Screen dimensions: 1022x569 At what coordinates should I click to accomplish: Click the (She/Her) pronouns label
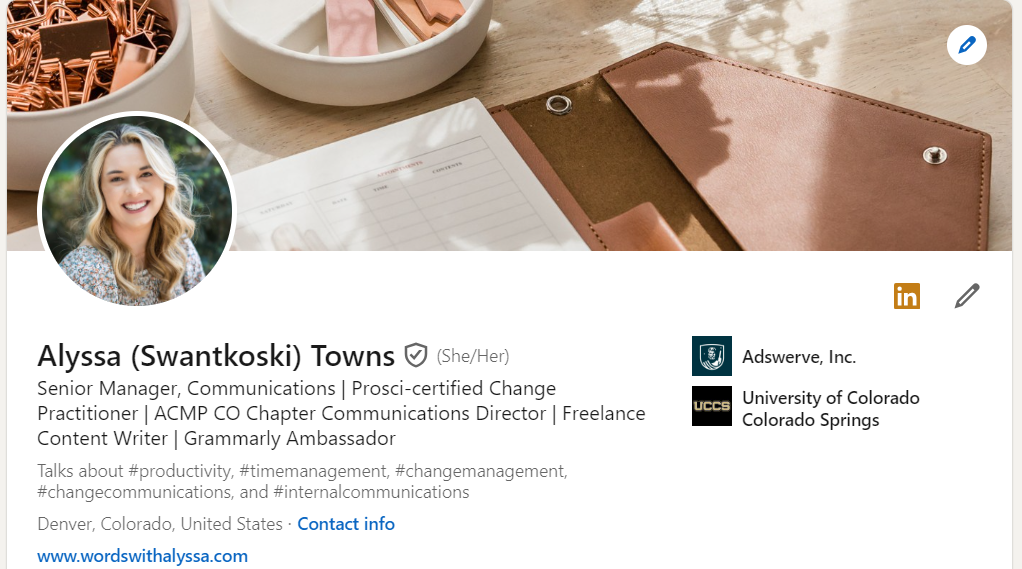click(473, 356)
